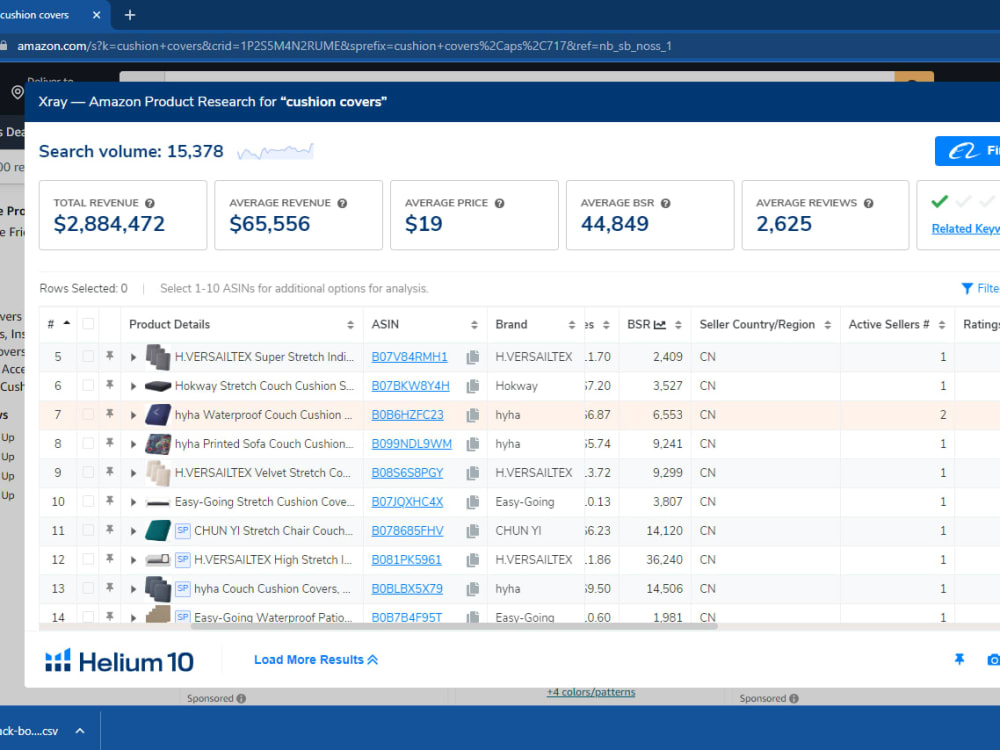
Task: Pin the row 7 hyha Waterproof product
Action: pyautogui.click(x=110, y=414)
